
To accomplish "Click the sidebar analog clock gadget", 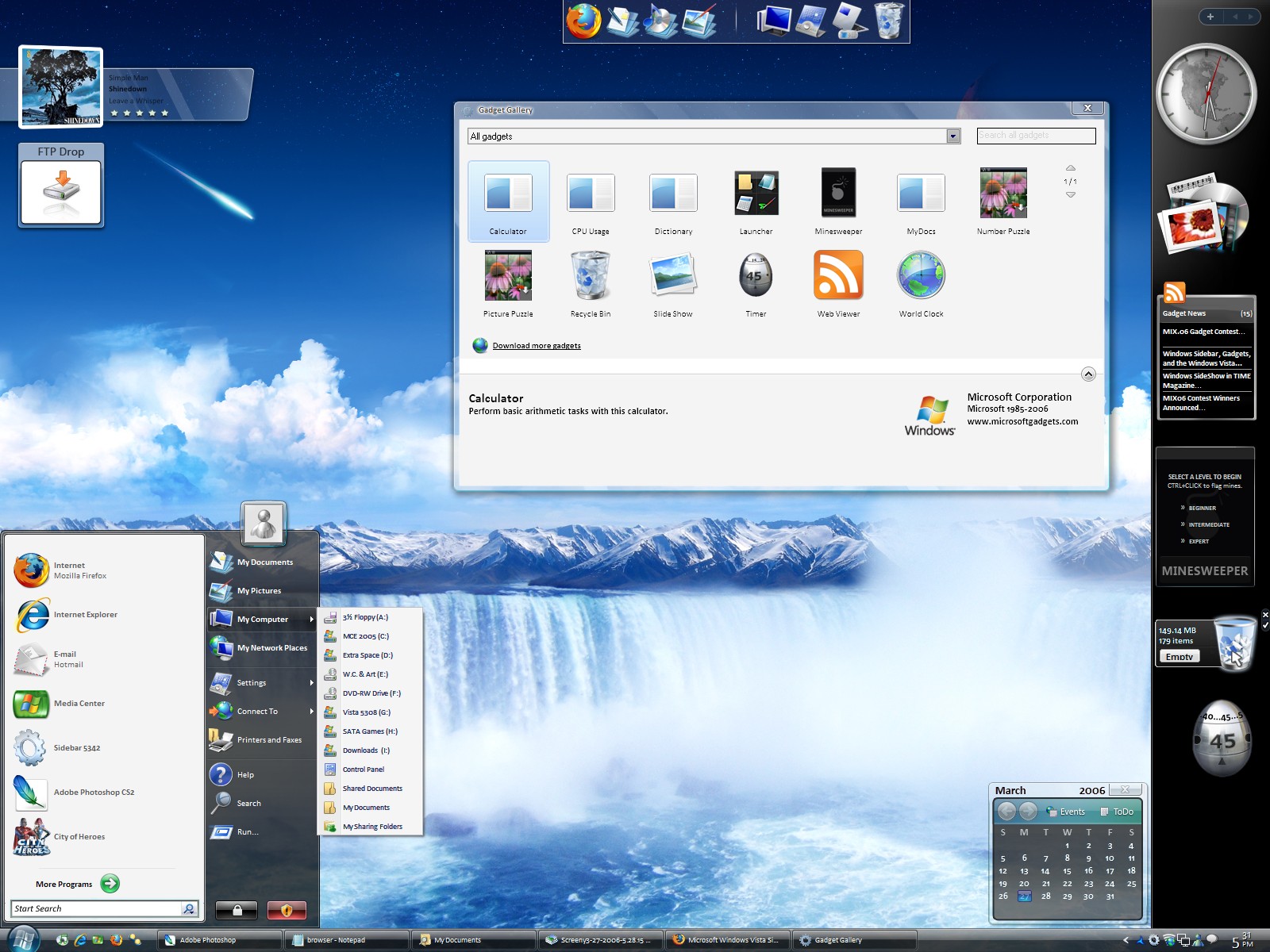I will [x=1206, y=94].
